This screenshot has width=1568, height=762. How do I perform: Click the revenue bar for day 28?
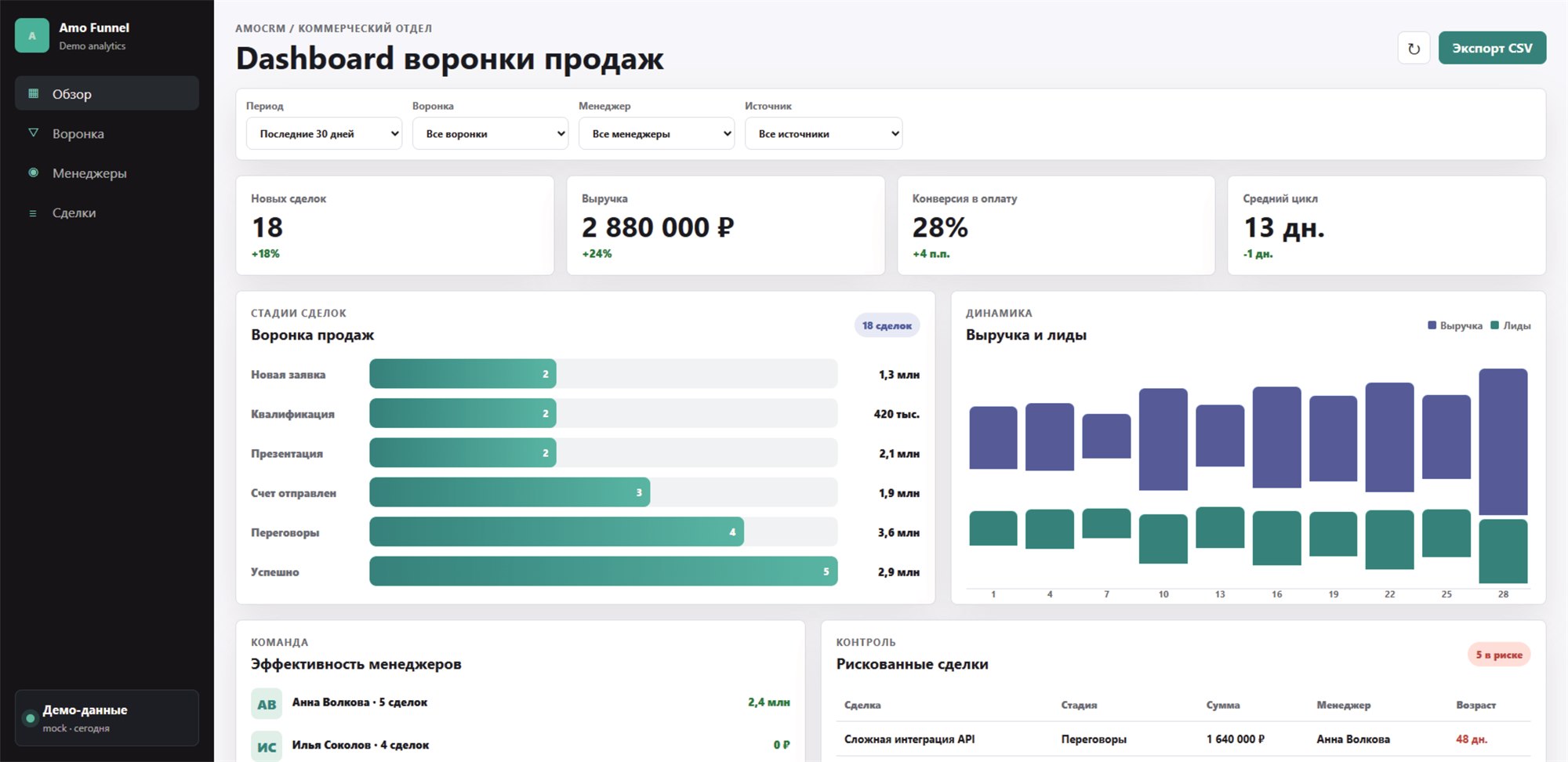pyautogui.click(x=1503, y=441)
